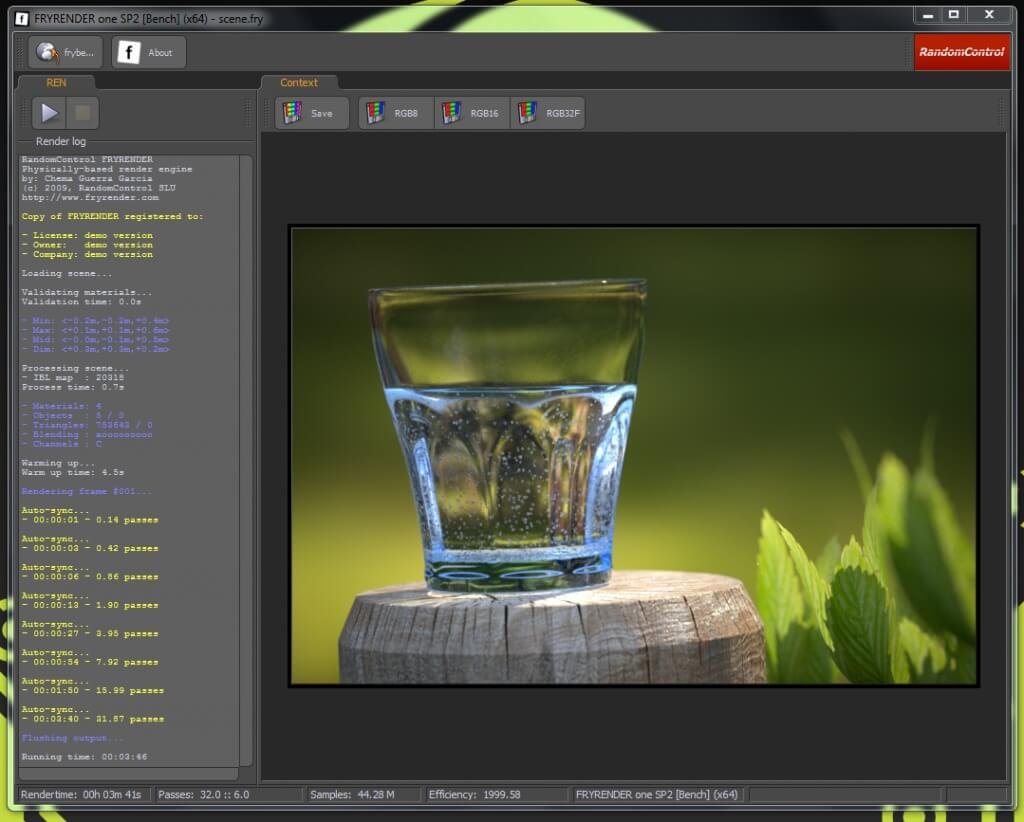Click the 'Running time: 00:03:46' log line

[84, 757]
